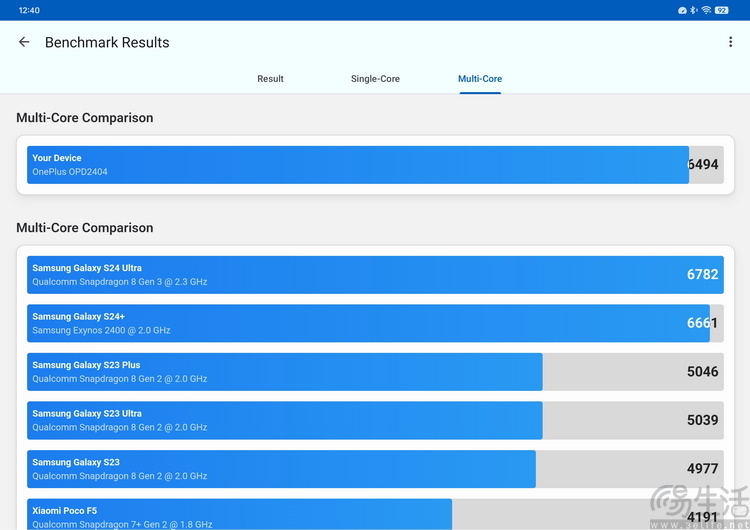The height and width of the screenshot is (530, 750).
Task: Open the three-dot overflow menu
Action: [730, 42]
